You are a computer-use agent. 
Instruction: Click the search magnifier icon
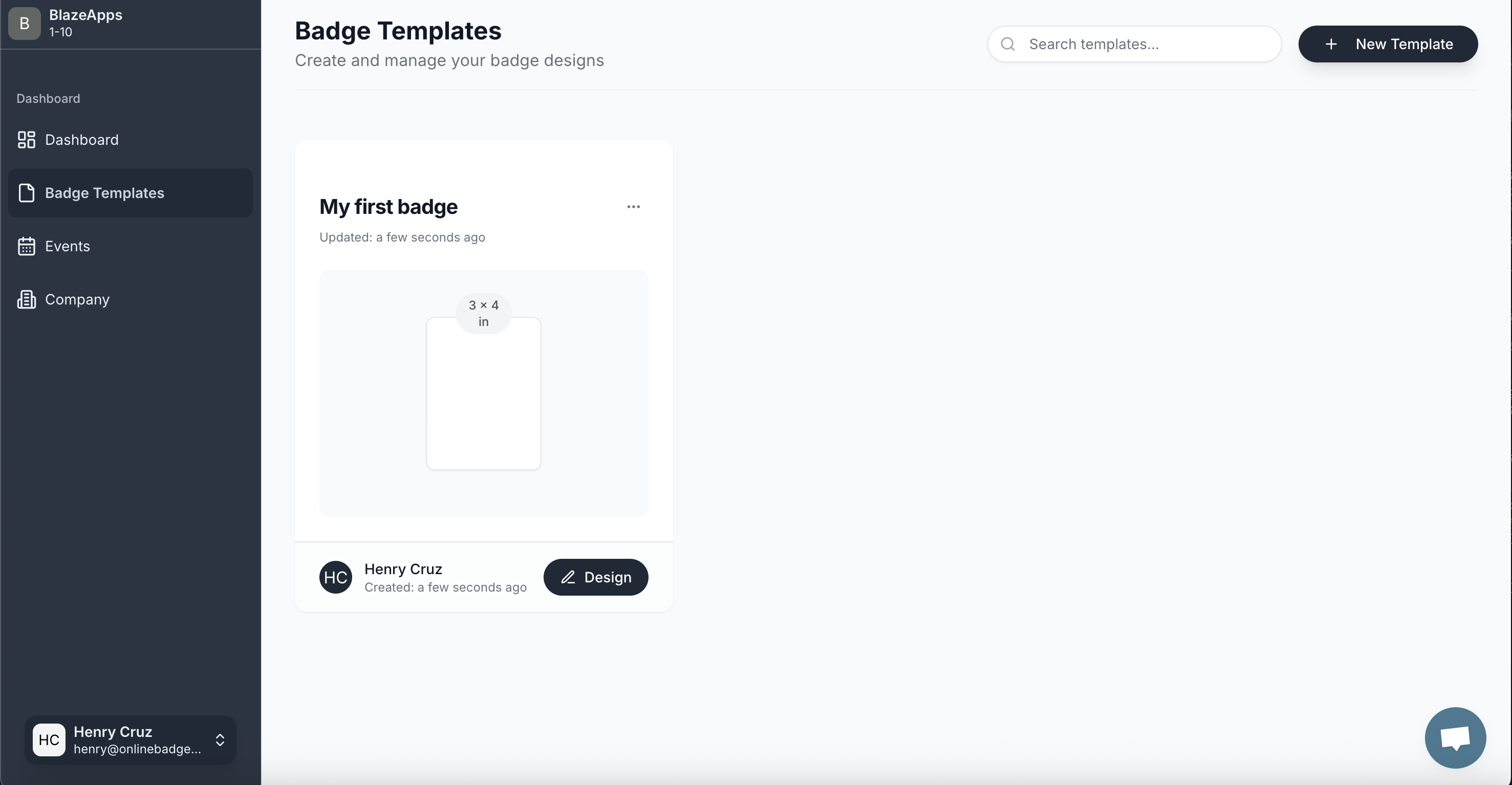pos(1008,44)
